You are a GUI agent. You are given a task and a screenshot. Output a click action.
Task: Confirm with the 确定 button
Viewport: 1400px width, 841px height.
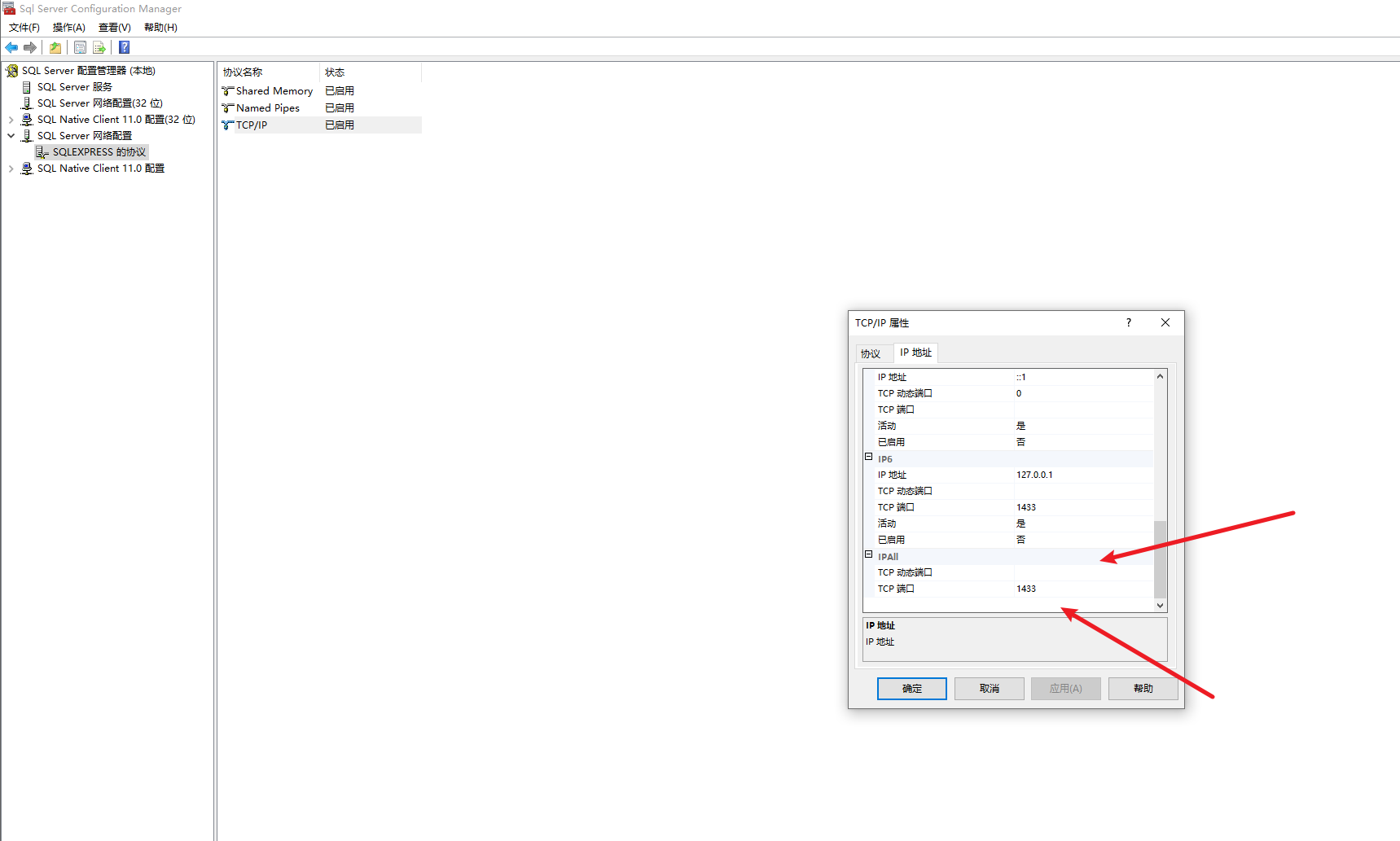click(x=912, y=689)
